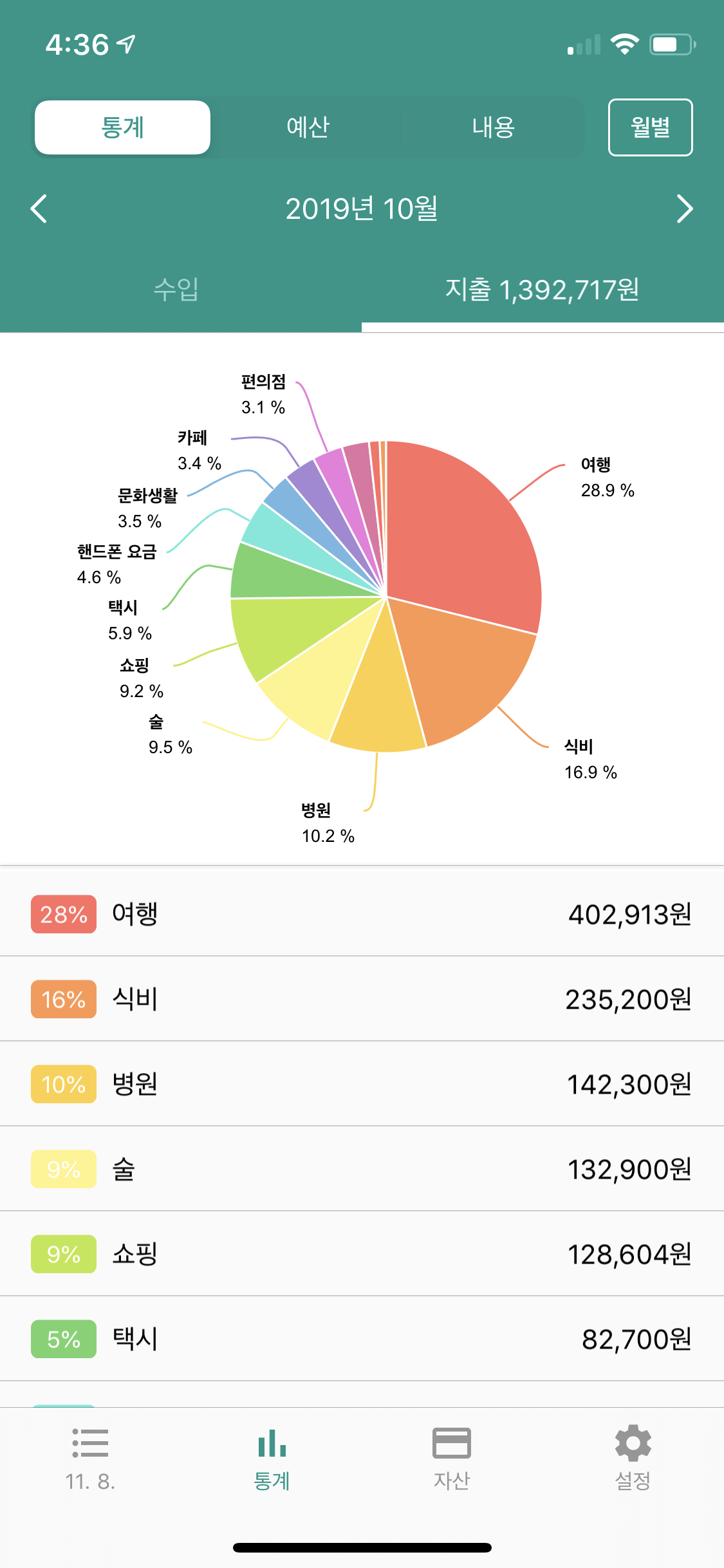
Task: Tap the location arrow beside the clock
Action: click(x=127, y=44)
